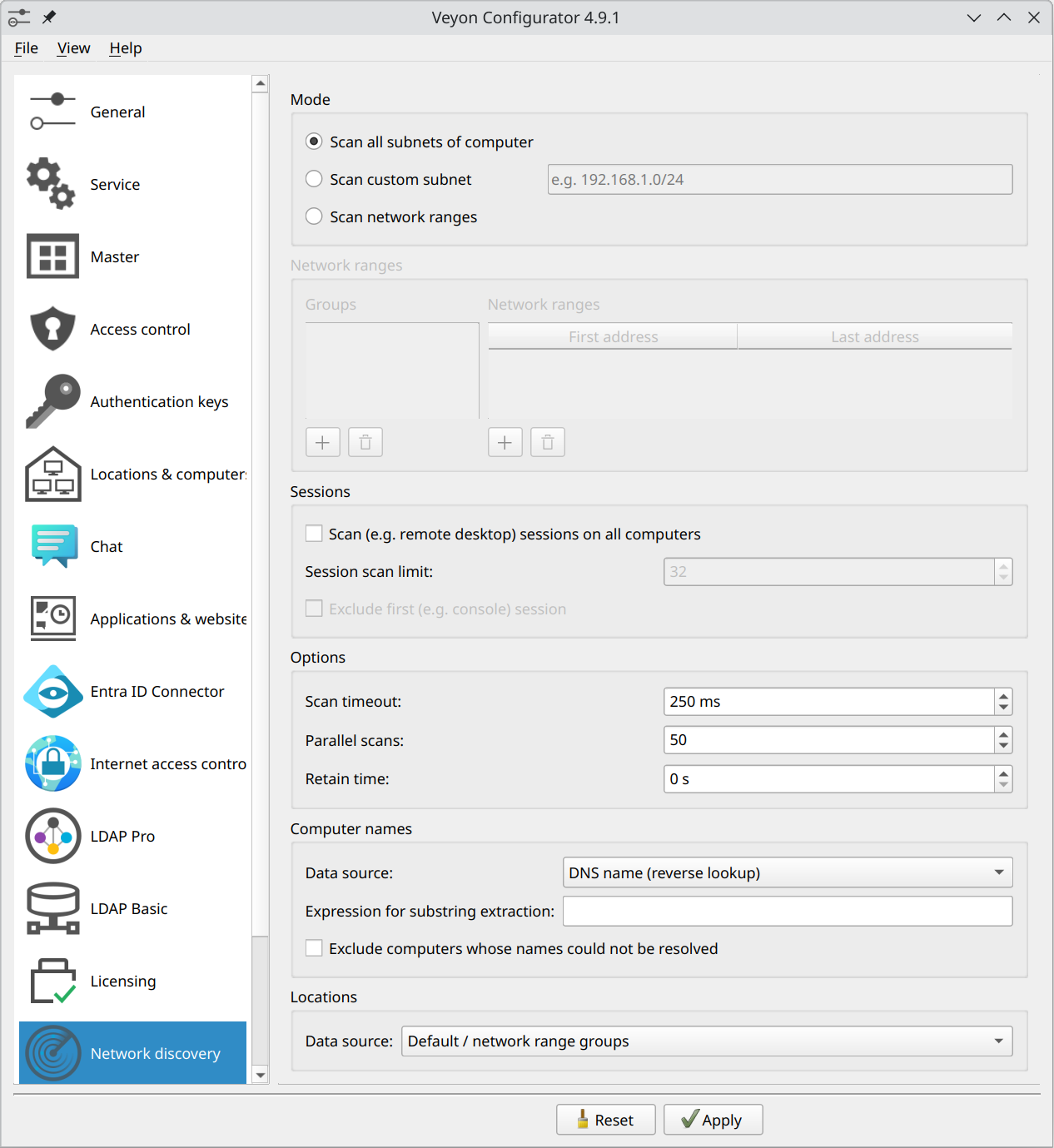Open the Help menu

point(126,48)
